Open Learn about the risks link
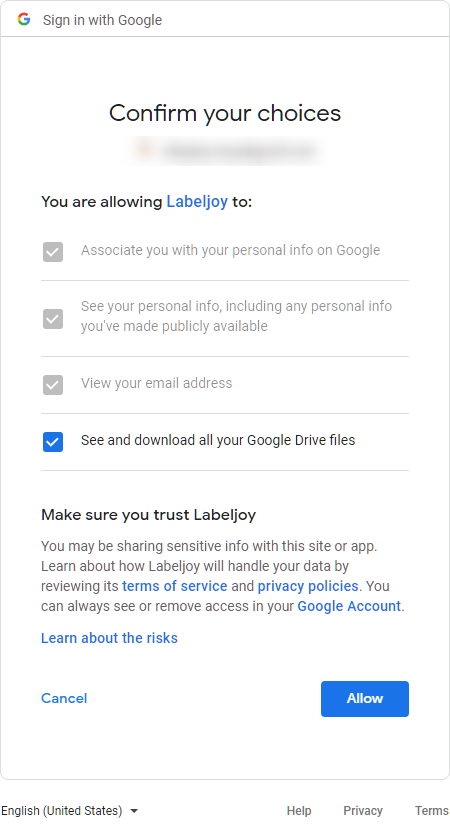450x824 pixels. click(109, 638)
